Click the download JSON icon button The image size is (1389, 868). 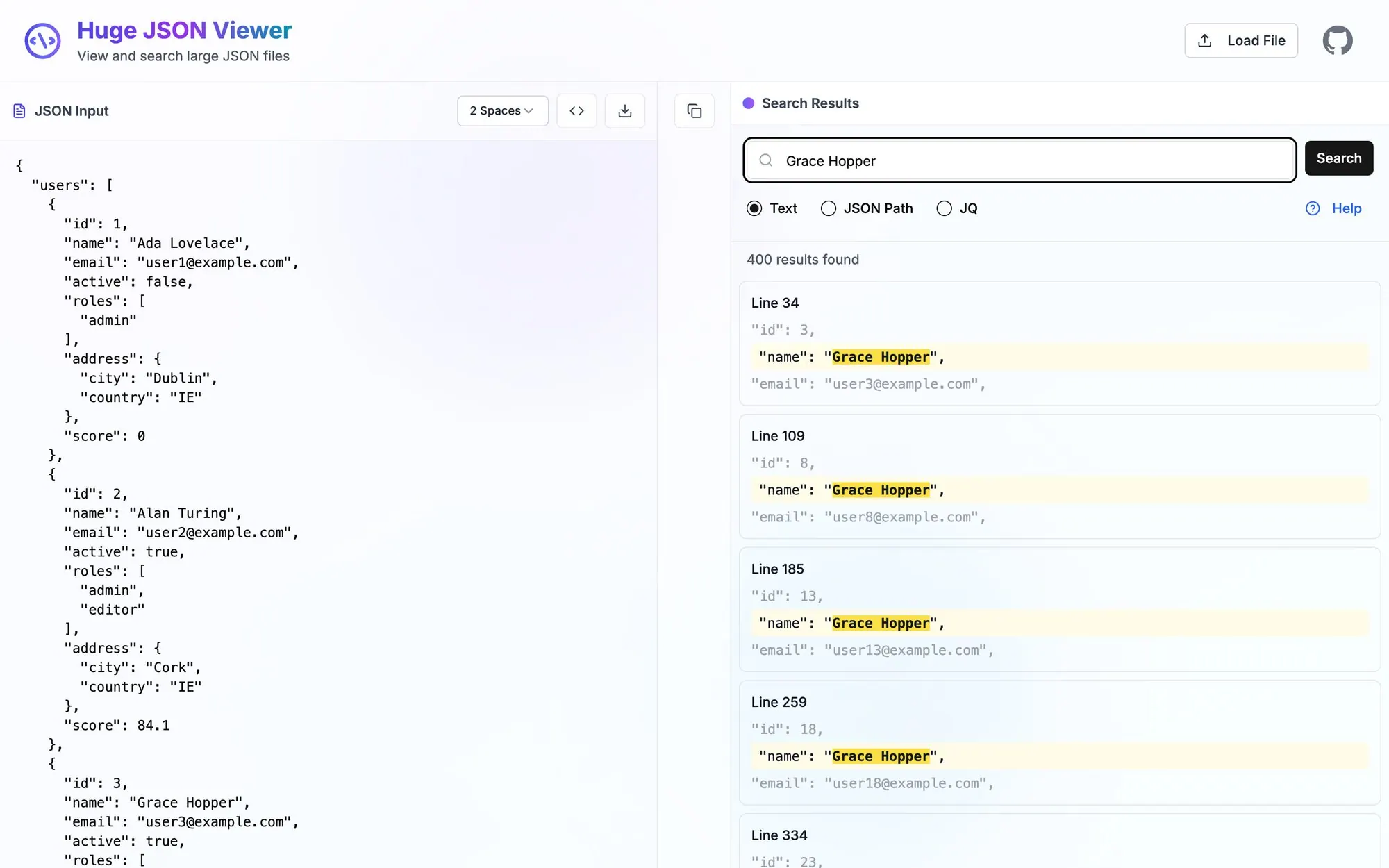click(625, 111)
